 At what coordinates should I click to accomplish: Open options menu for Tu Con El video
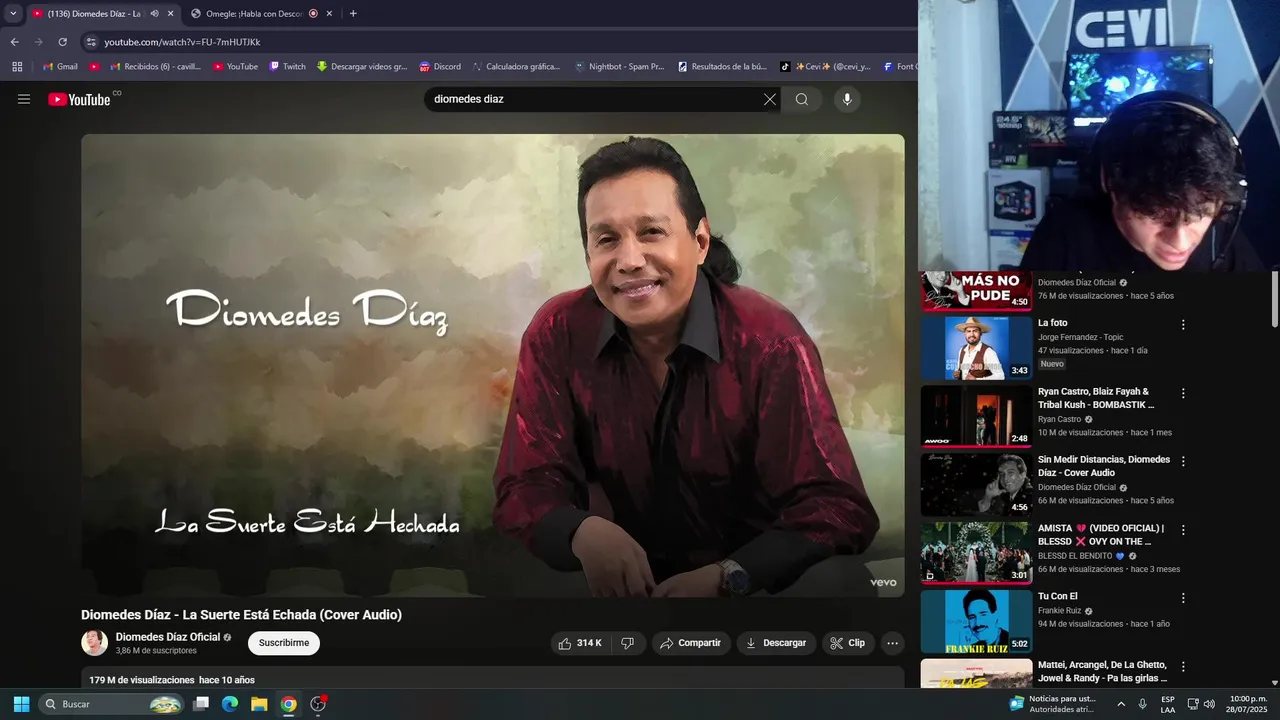coord(1183,598)
